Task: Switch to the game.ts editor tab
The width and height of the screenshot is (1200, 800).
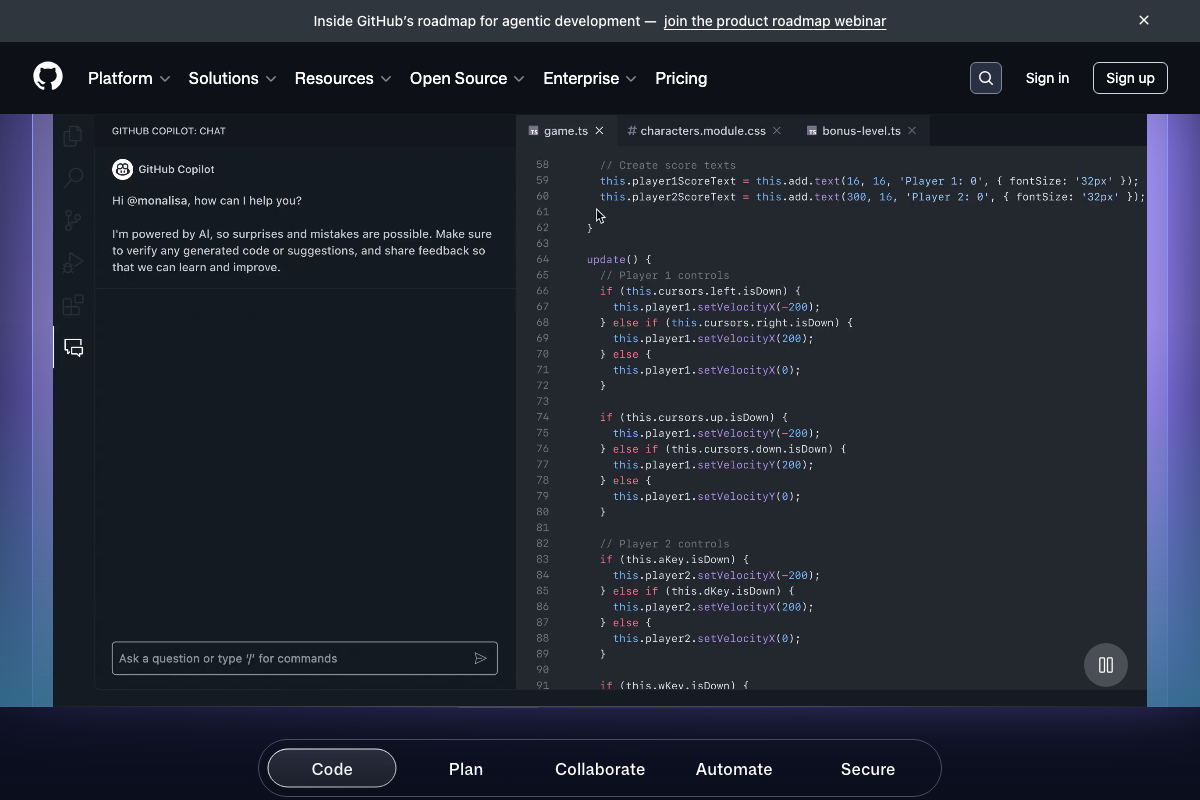Action: [x=566, y=131]
